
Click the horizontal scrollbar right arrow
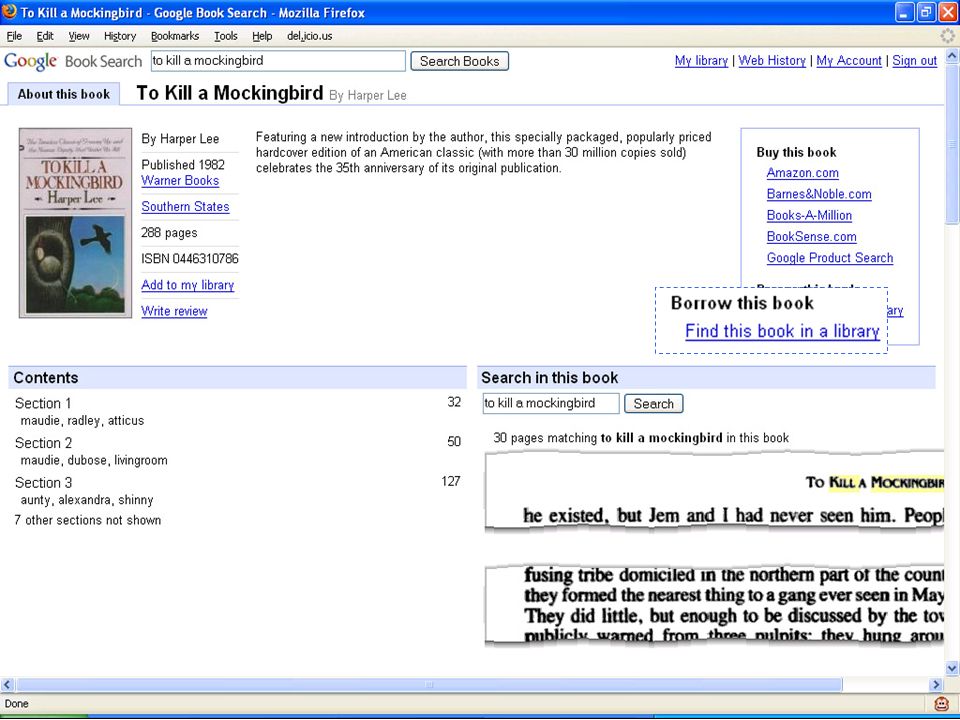936,684
